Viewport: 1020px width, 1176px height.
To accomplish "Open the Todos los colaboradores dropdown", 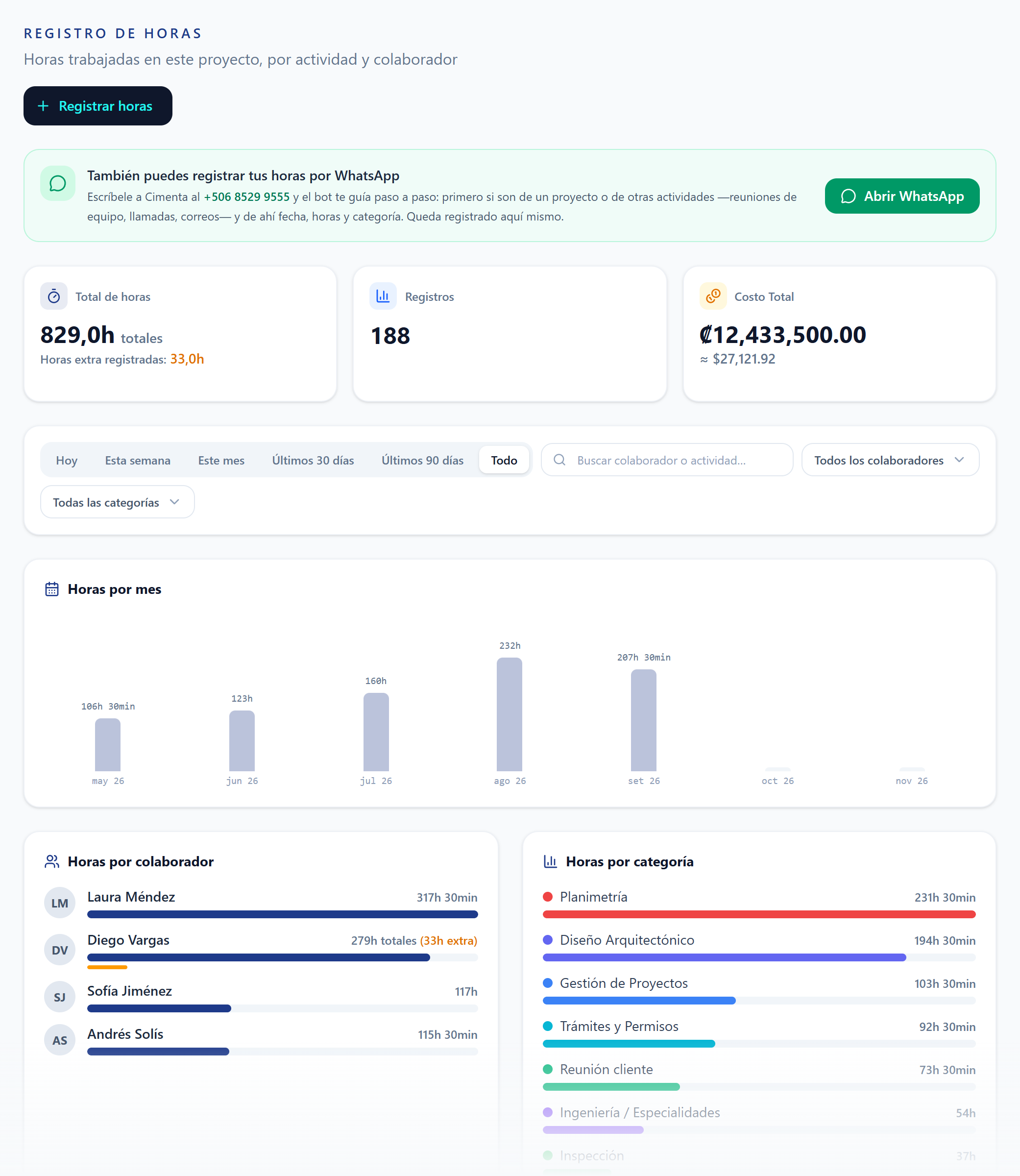I will (x=890, y=460).
